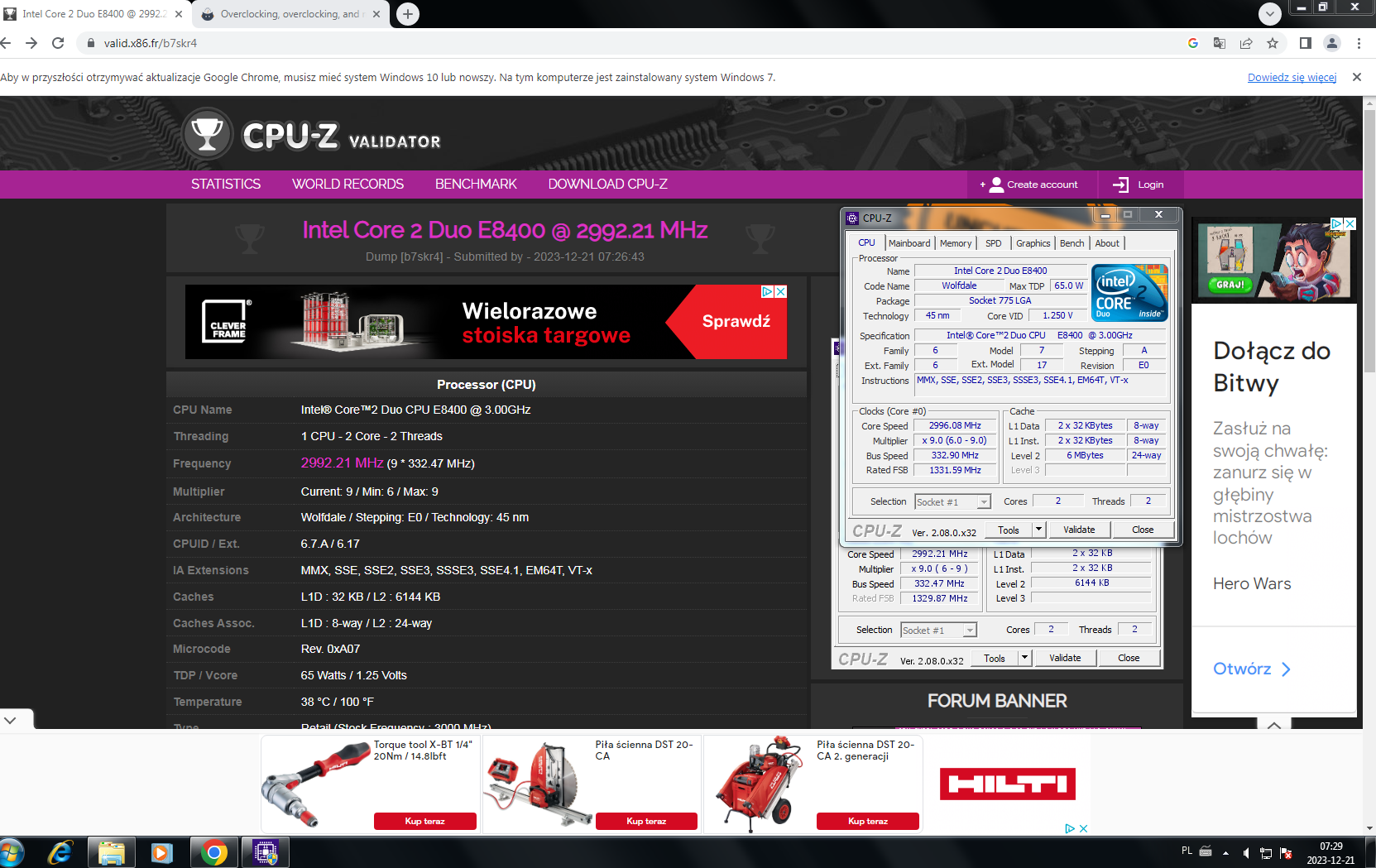Viewport: 1376px width, 868px height.
Task: Close the Overclocking tab
Action: point(376,14)
